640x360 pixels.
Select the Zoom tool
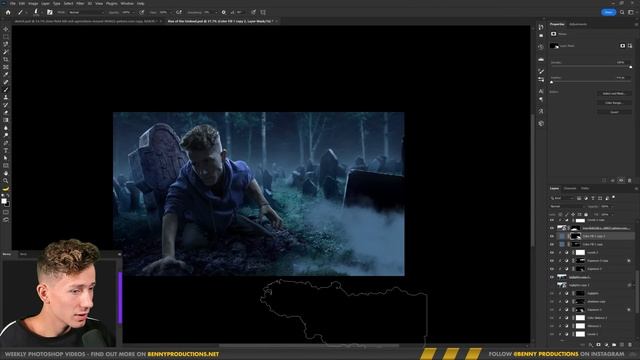pos(6,181)
